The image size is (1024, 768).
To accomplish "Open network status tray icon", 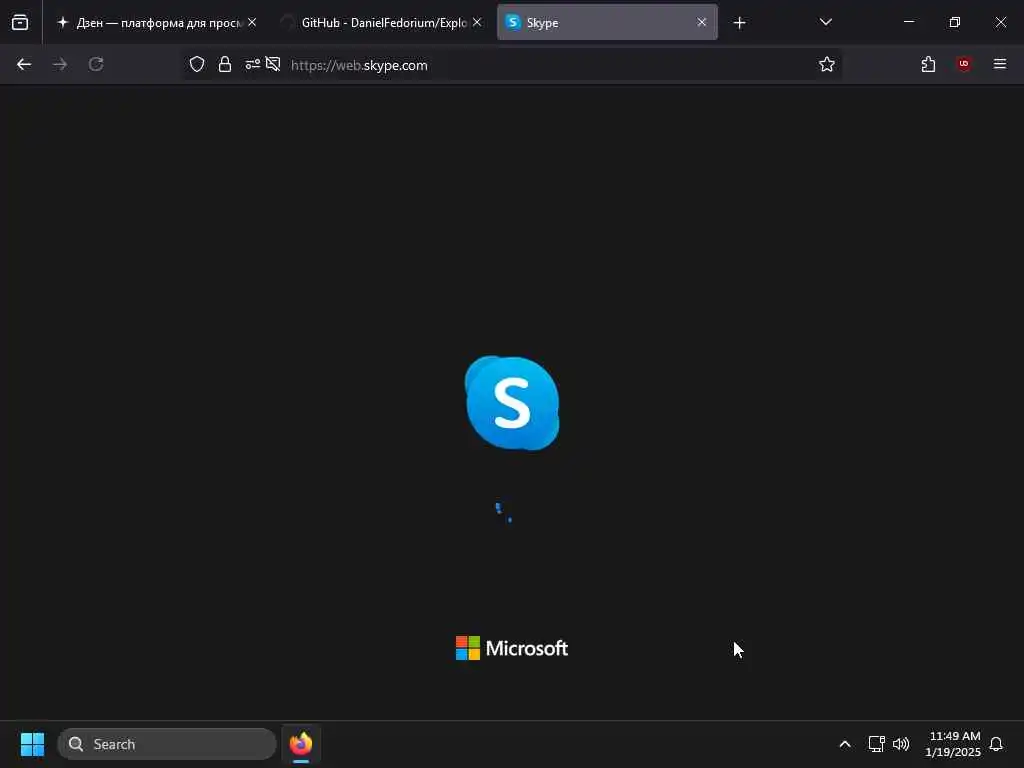I will tap(876, 744).
